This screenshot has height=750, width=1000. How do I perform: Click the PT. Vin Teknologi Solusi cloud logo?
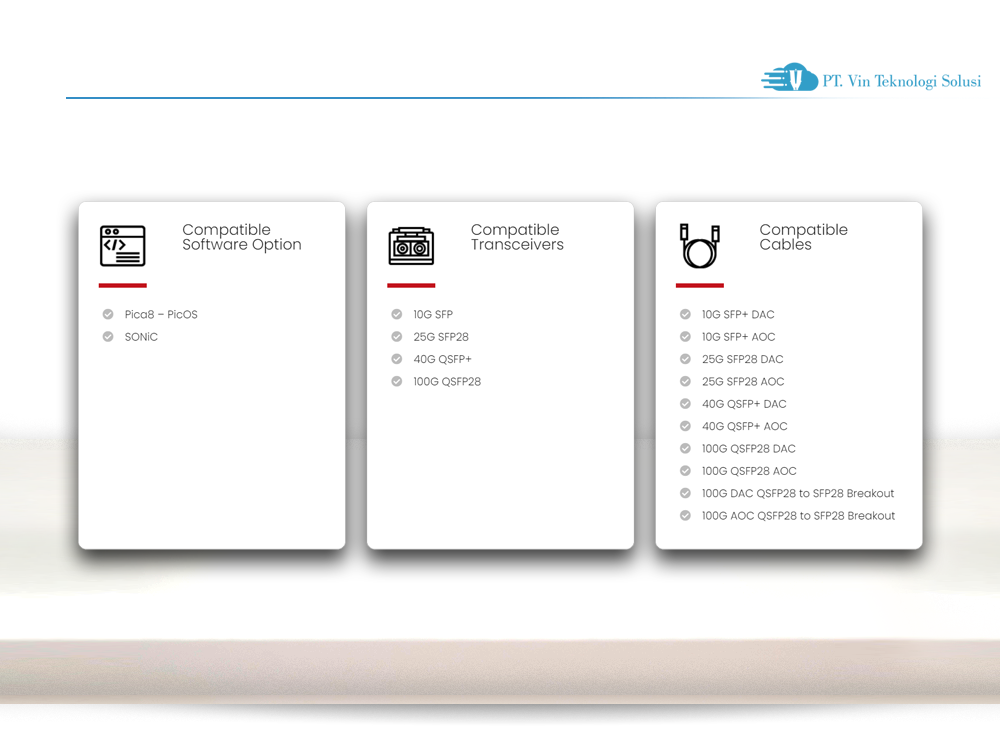point(790,77)
